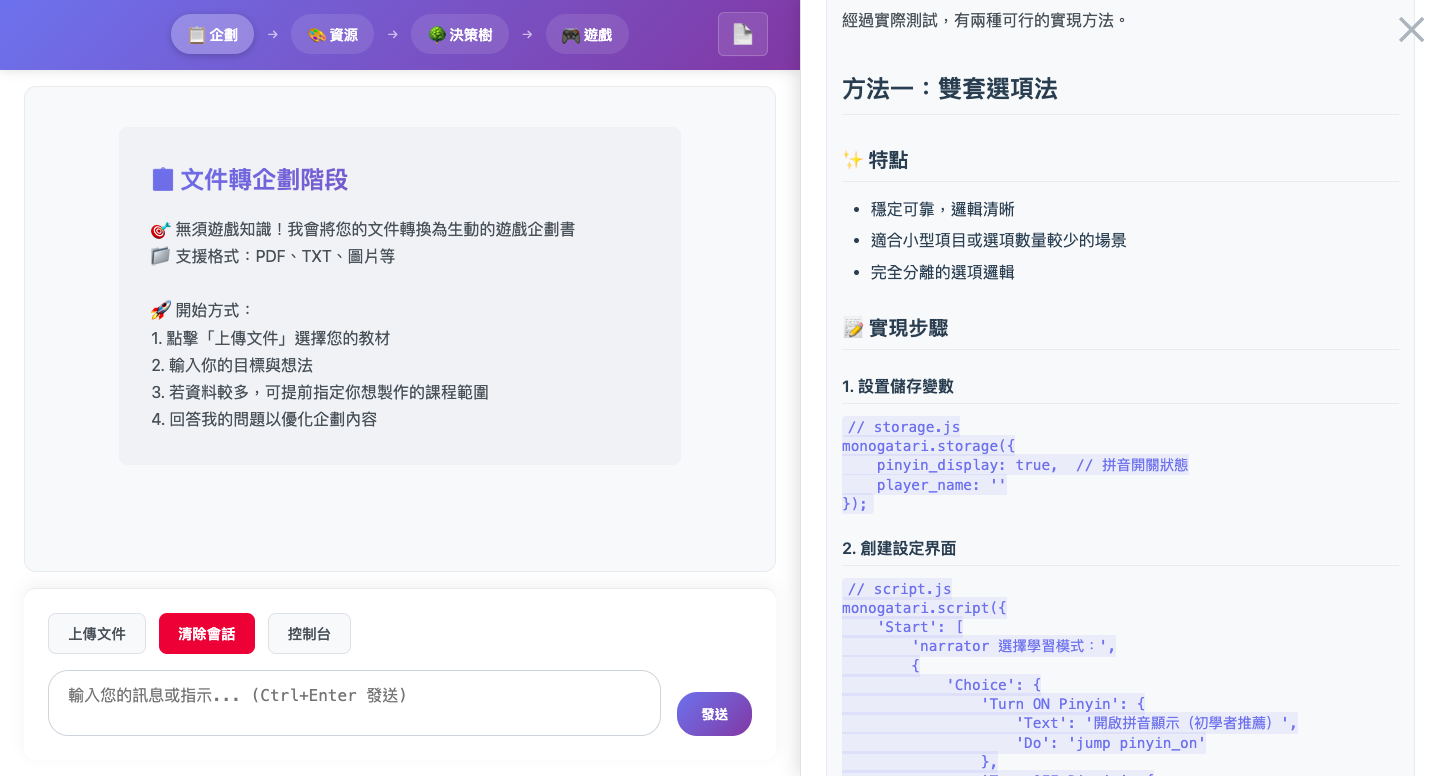
Task: Open the 控制台 console
Action: pyautogui.click(x=309, y=633)
